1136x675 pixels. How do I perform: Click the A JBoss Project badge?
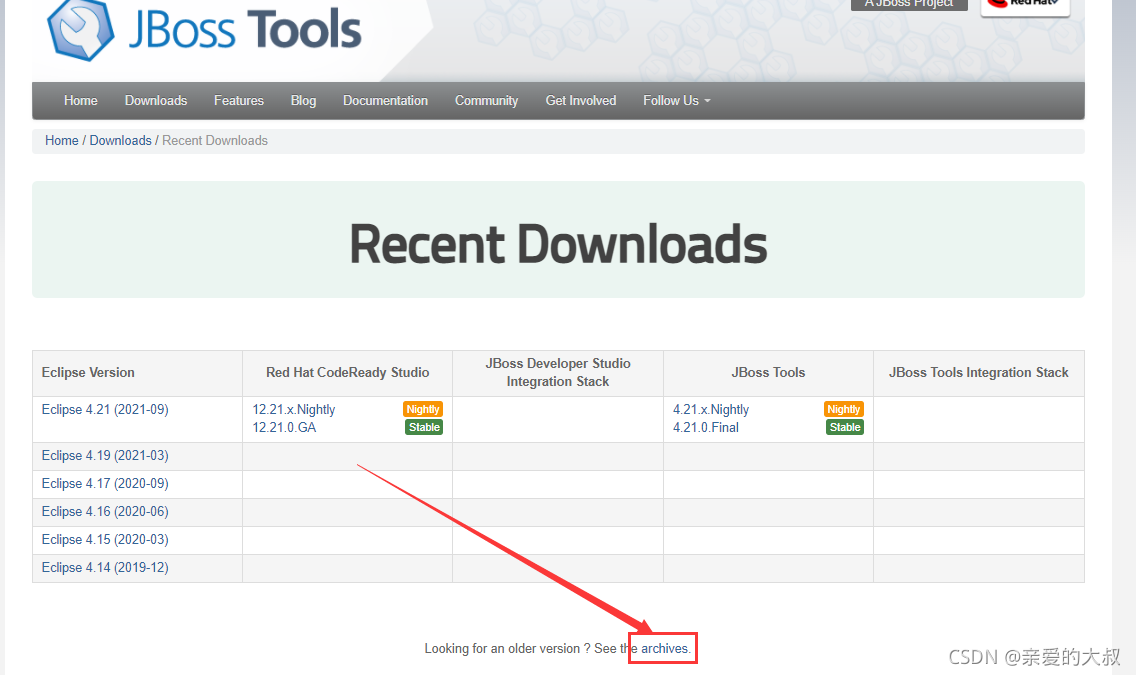coord(909,4)
